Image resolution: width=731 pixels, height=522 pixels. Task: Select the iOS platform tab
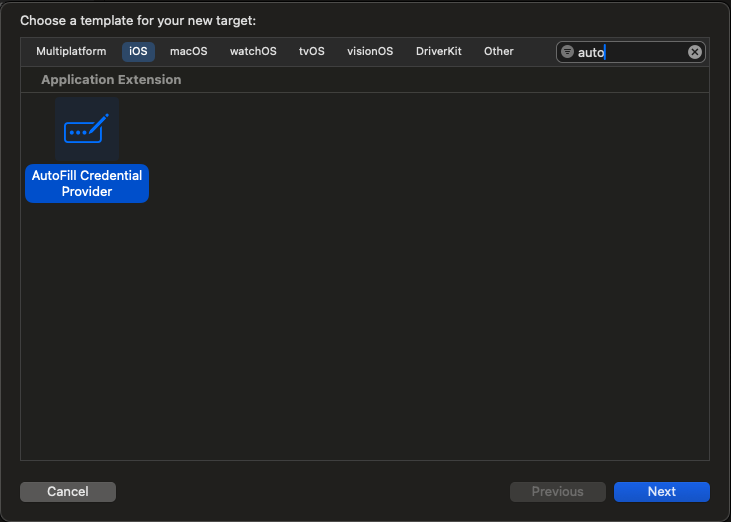pos(138,51)
